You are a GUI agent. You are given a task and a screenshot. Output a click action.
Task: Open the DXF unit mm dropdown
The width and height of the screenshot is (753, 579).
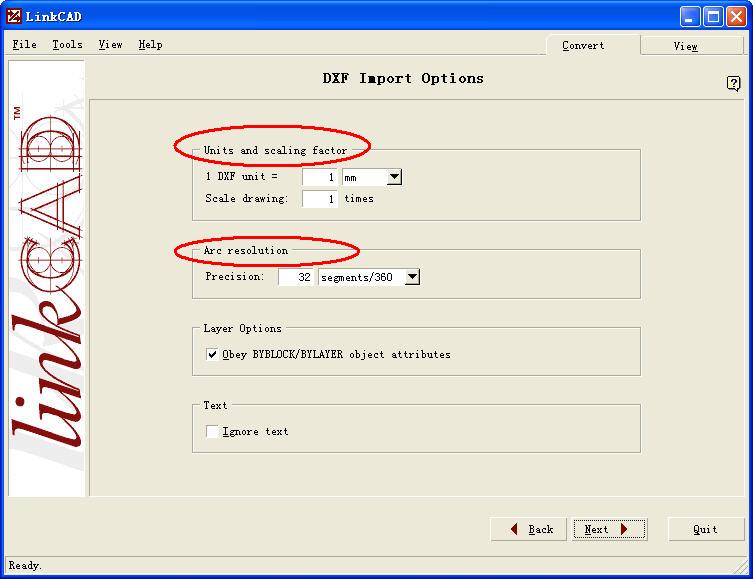[393, 177]
